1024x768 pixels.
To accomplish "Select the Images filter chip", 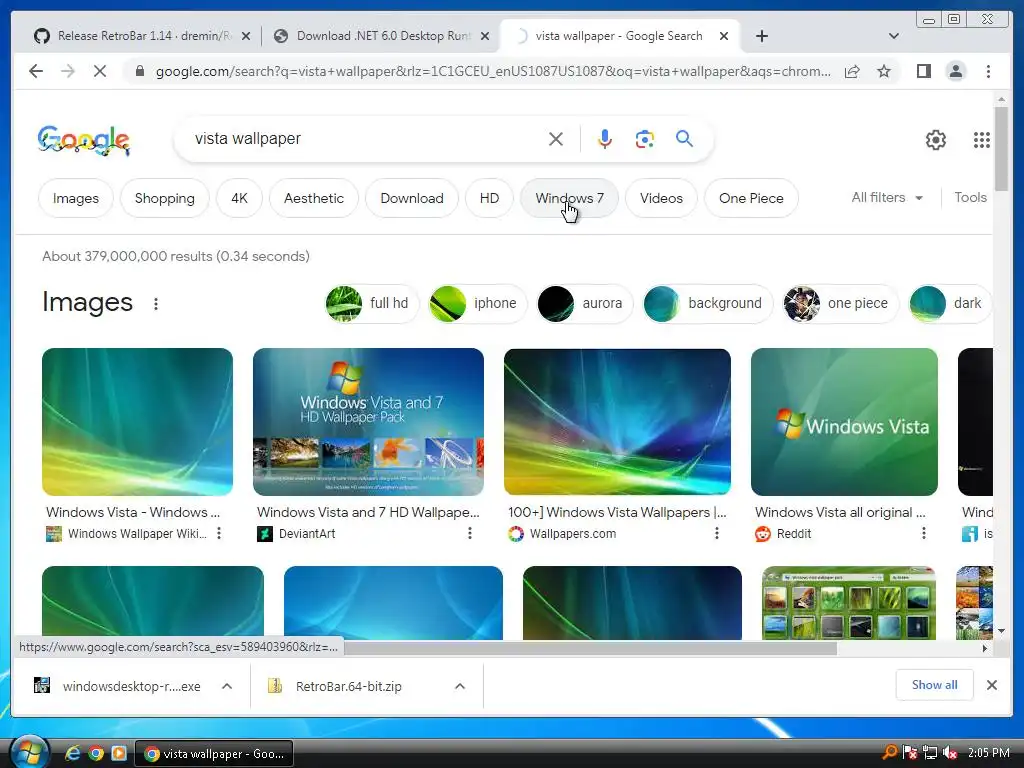I will [x=76, y=198].
